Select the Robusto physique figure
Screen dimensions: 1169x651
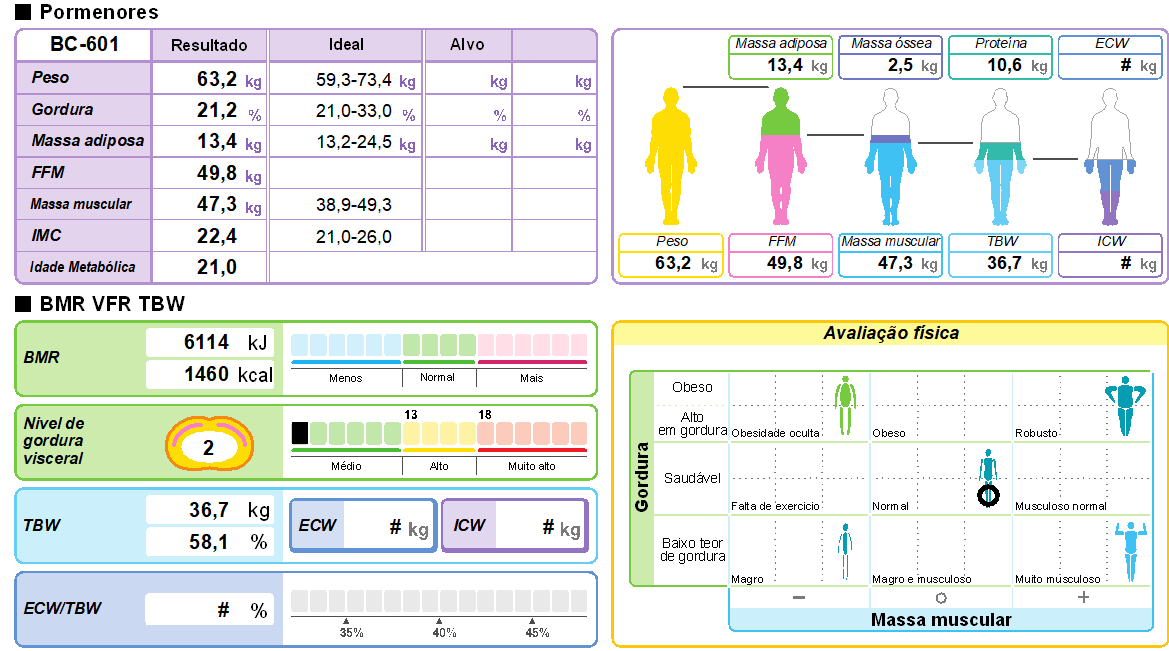[1123, 405]
